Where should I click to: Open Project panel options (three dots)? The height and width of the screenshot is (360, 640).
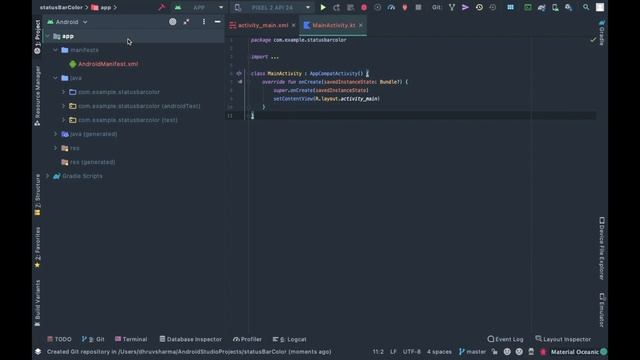pos(204,22)
